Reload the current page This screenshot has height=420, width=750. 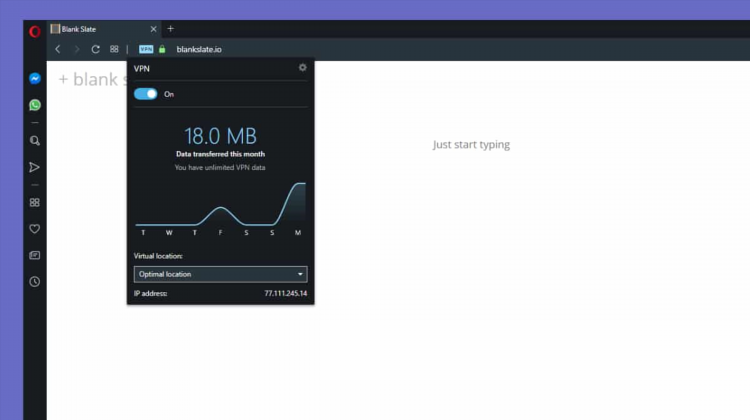click(x=95, y=49)
